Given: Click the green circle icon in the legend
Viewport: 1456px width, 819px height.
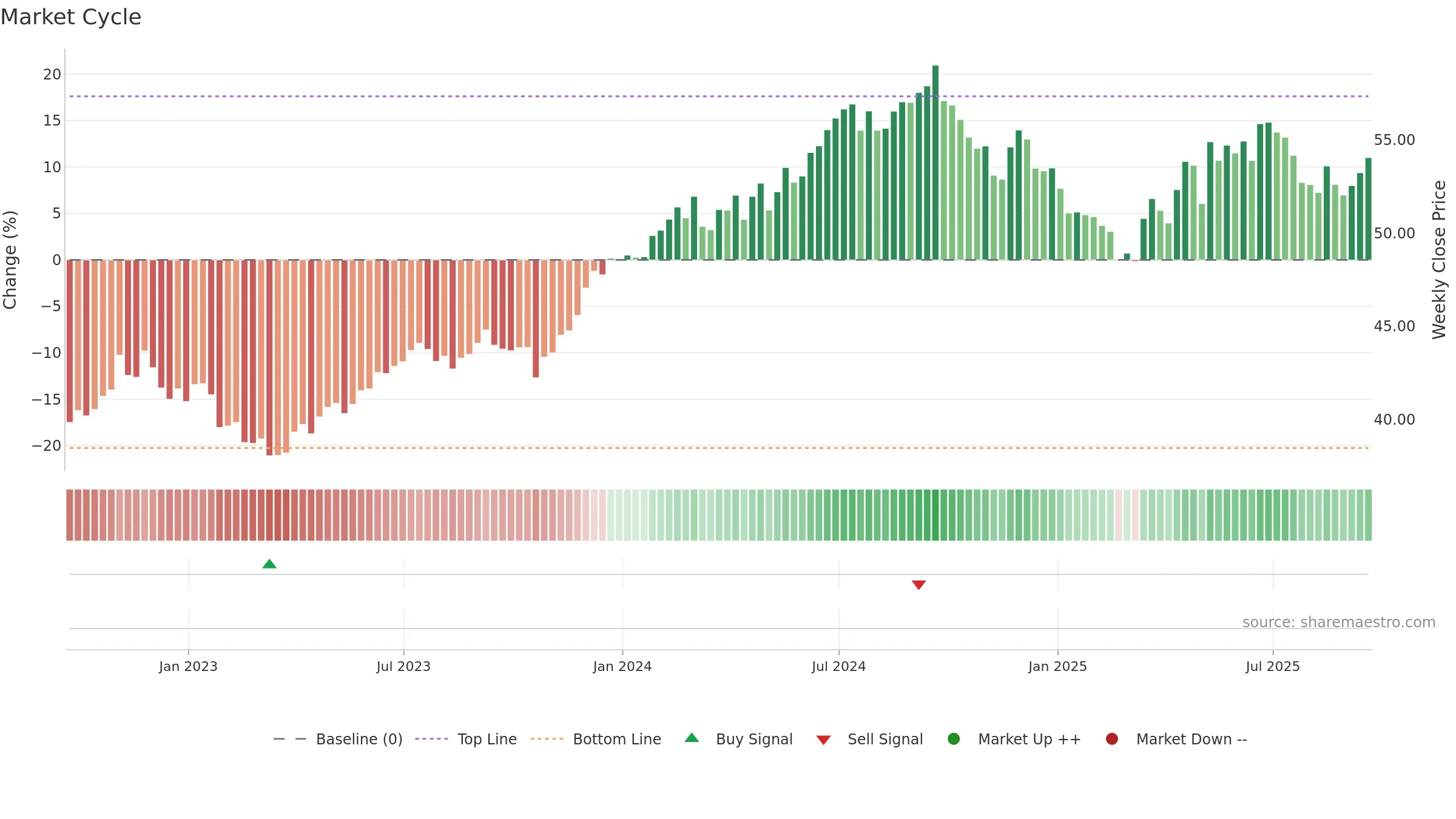Looking at the screenshot, I should point(954,739).
